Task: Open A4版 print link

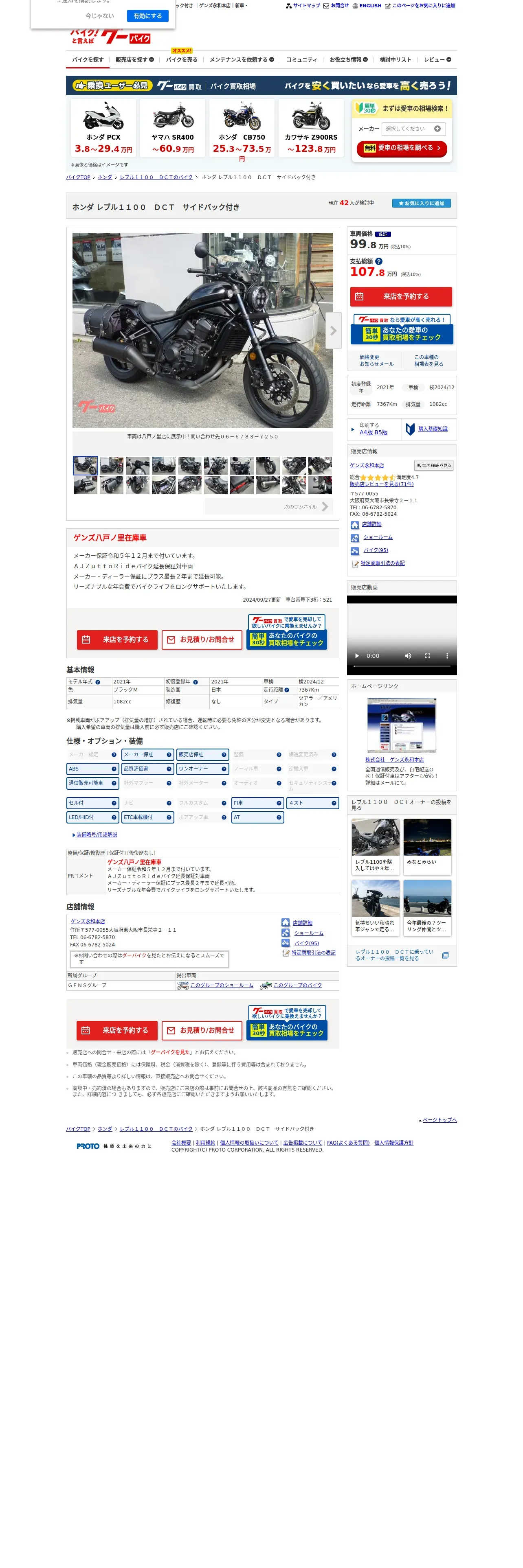Action: [366, 433]
